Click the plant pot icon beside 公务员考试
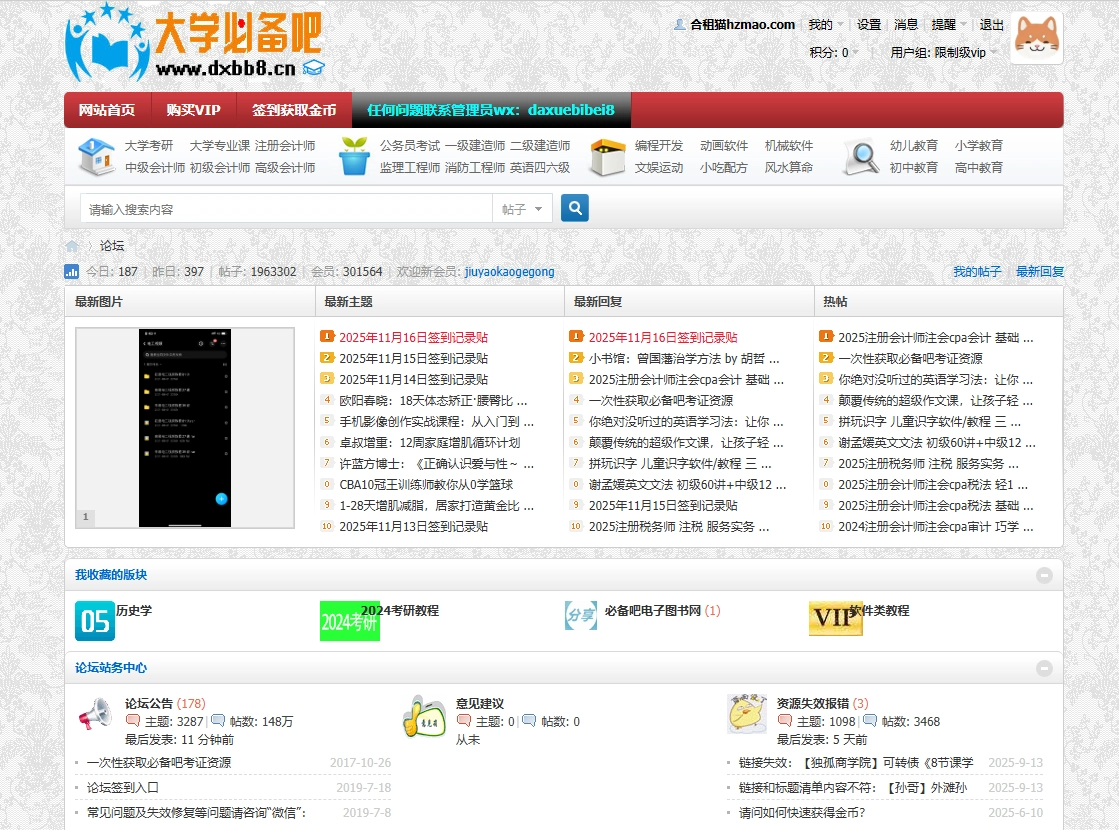Image resolution: width=1119 pixels, height=830 pixels. (x=354, y=157)
